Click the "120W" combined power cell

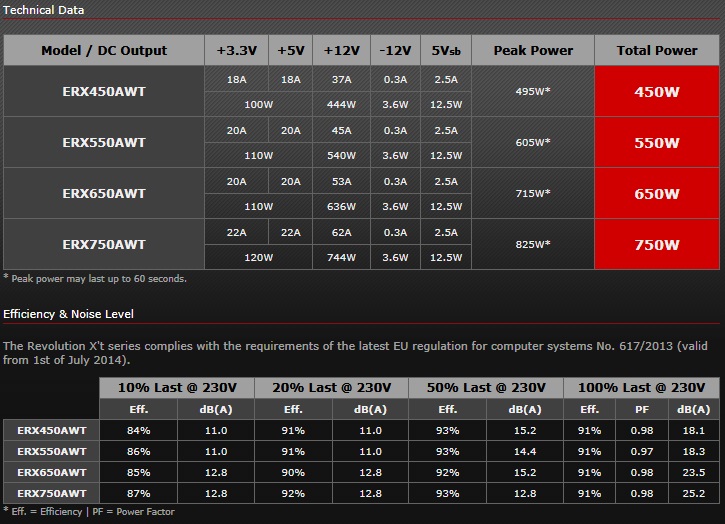pyautogui.click(x=258, y=257)
